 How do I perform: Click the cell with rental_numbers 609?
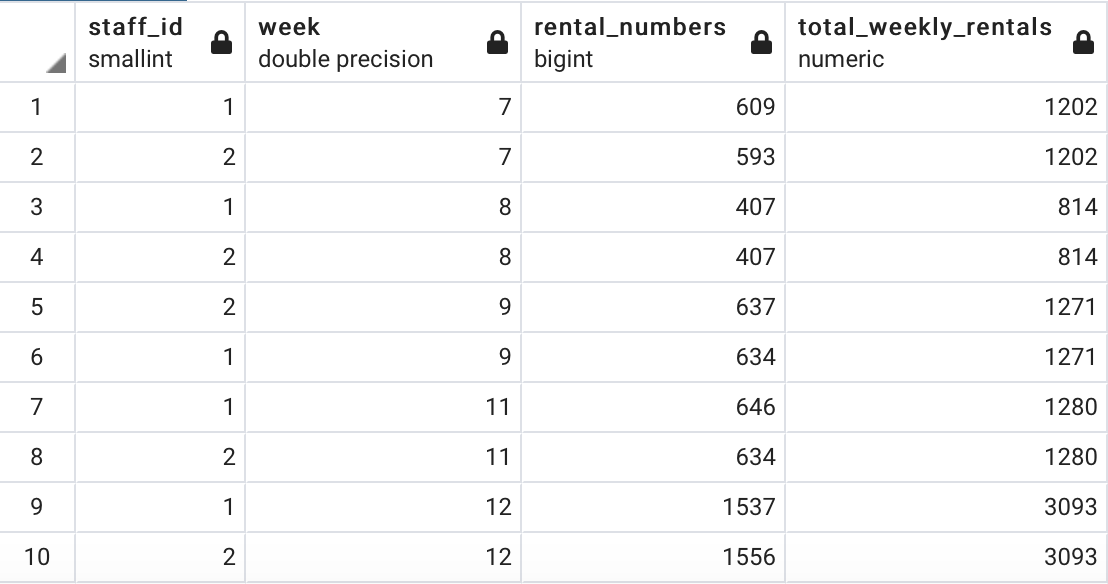coord(653,107)
